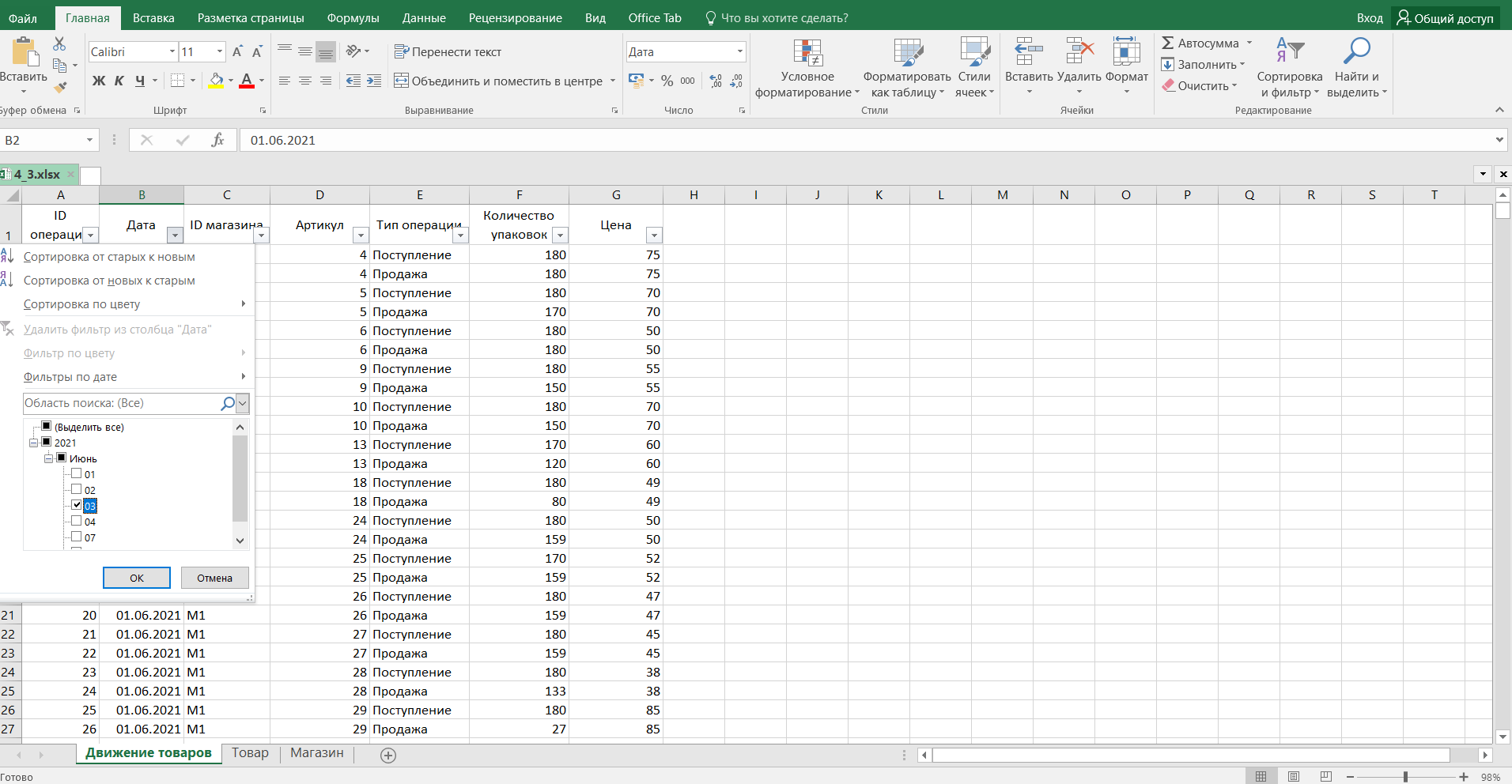Increase the cell indent
1512x784 pixels.
tap(374, 81)
